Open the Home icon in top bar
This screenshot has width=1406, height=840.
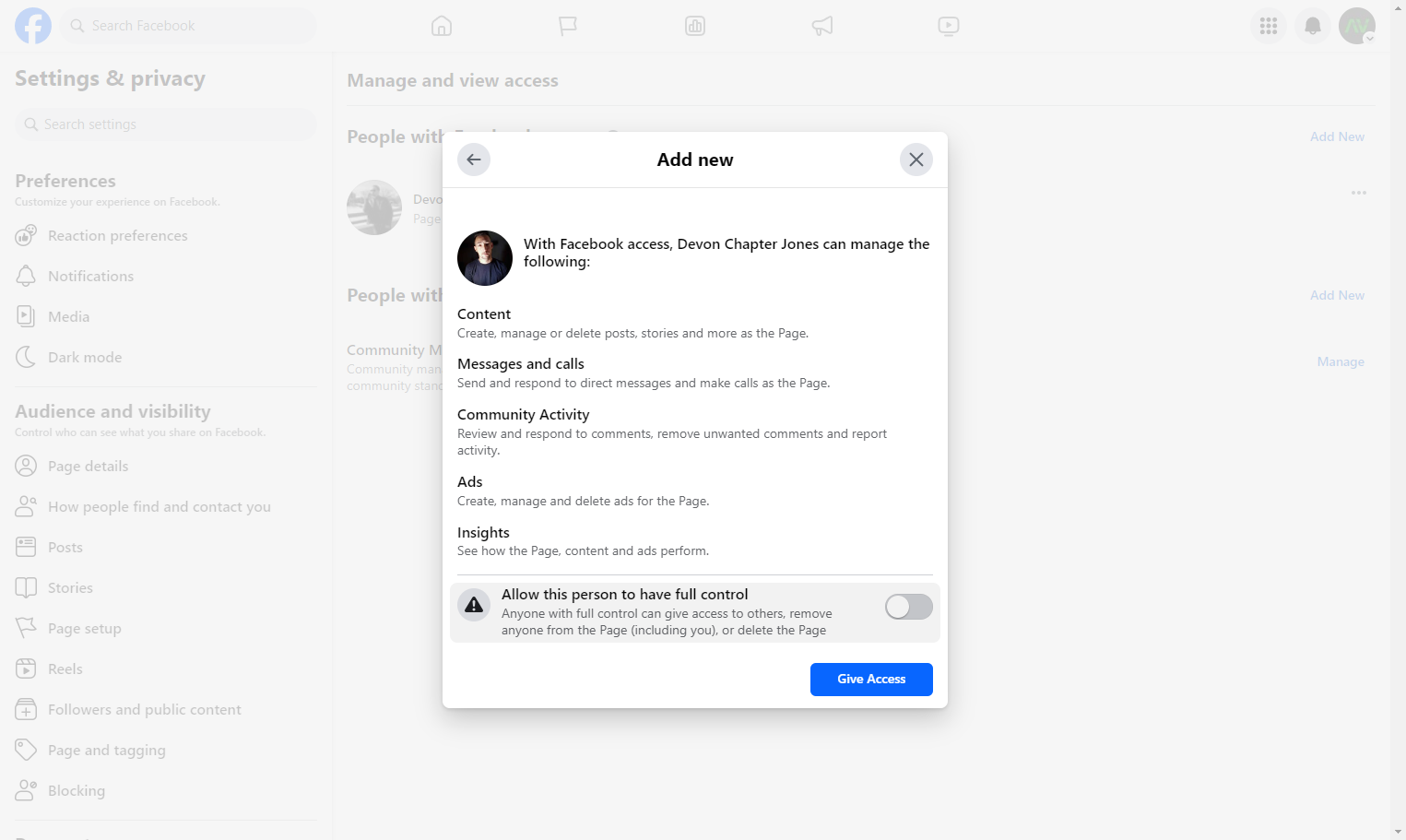(442, 26)
